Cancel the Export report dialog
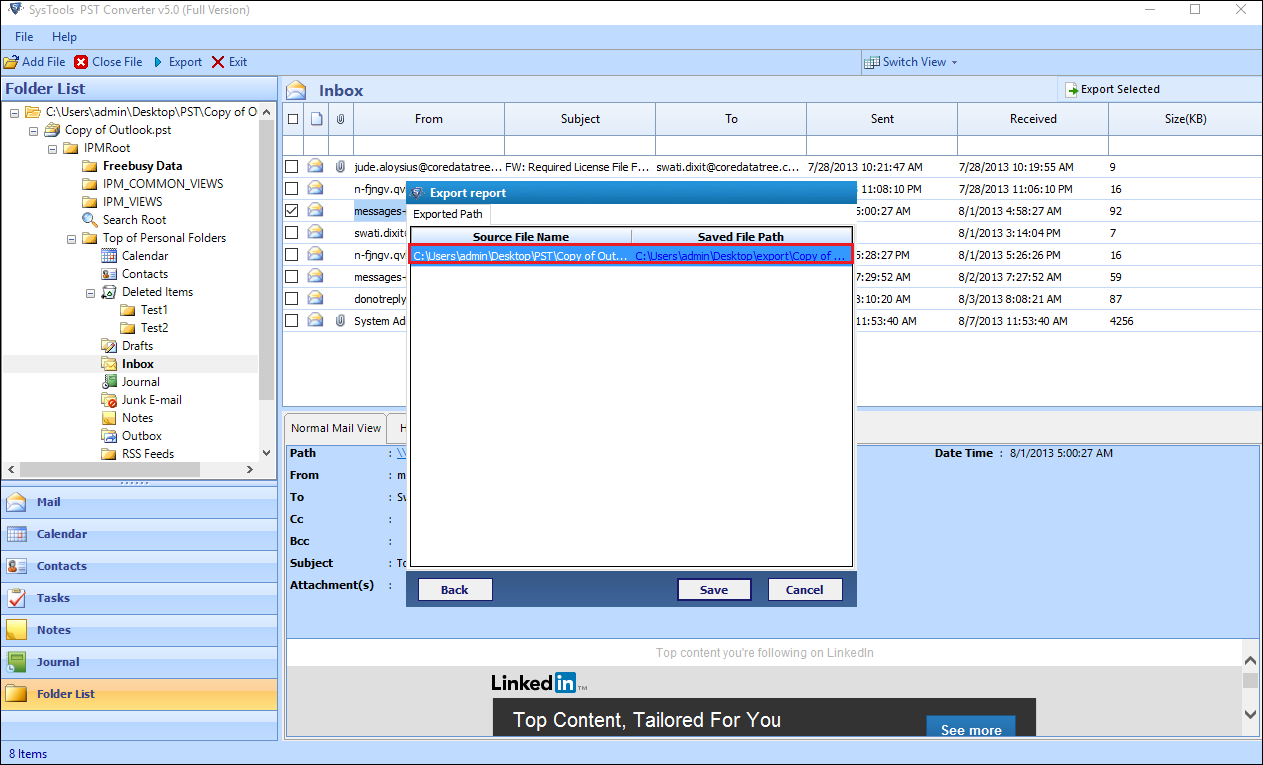 (805, 589)
